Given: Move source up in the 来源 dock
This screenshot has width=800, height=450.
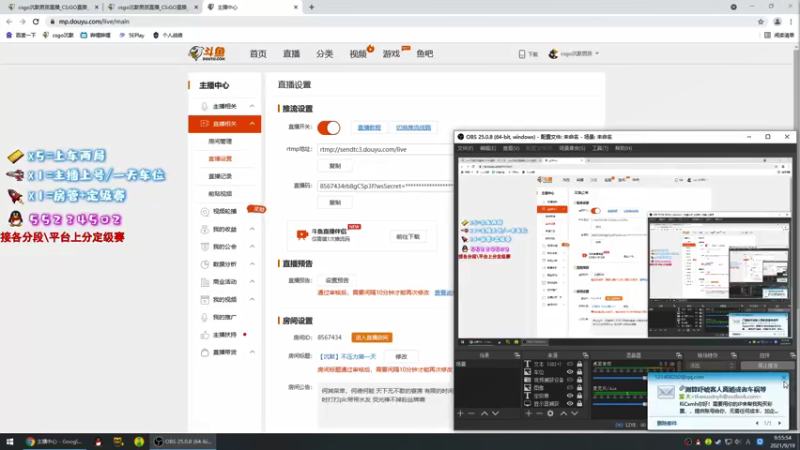Looking at the screenshot, I should (563, 413).
